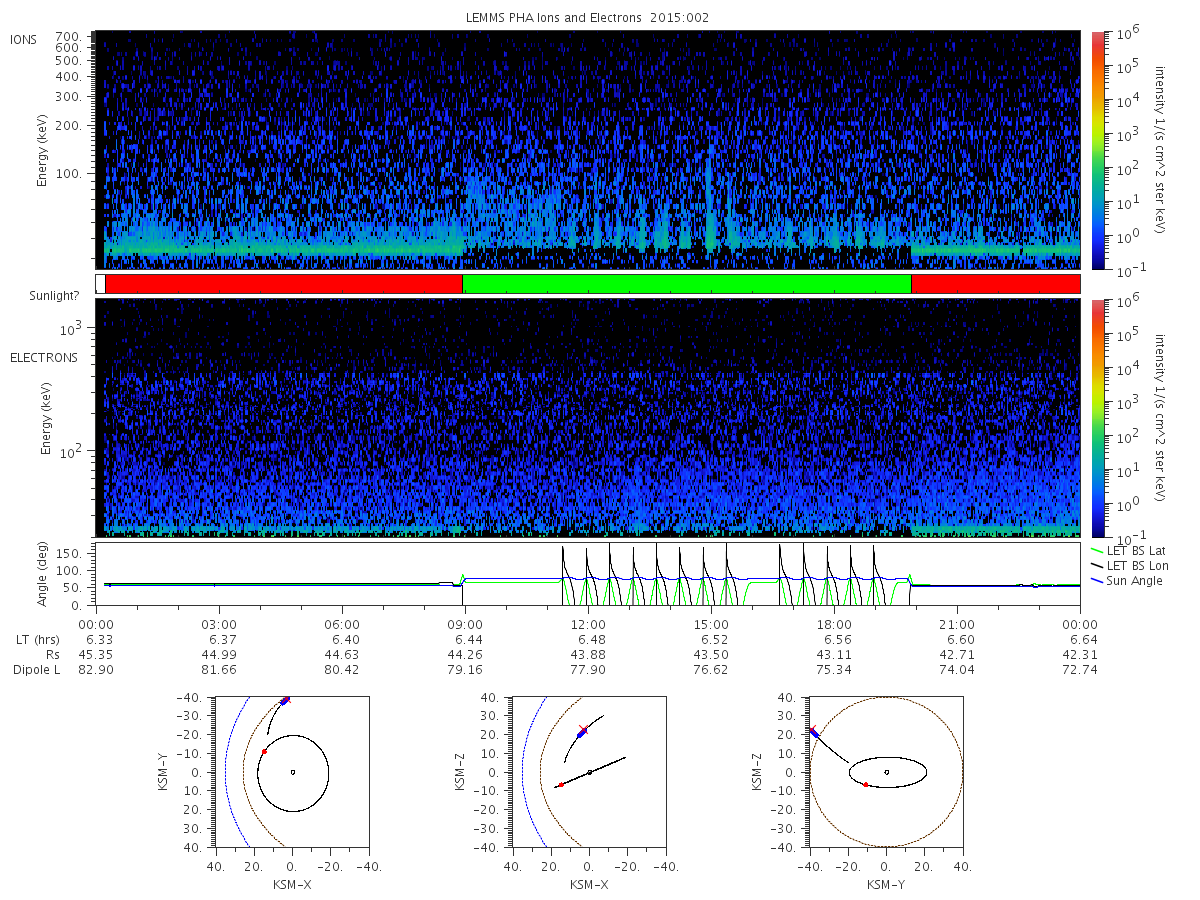Viewport: 1200px width, 900px height.
Task: Click the small white sunlight bar segment
Action: [x=100, y=284]
